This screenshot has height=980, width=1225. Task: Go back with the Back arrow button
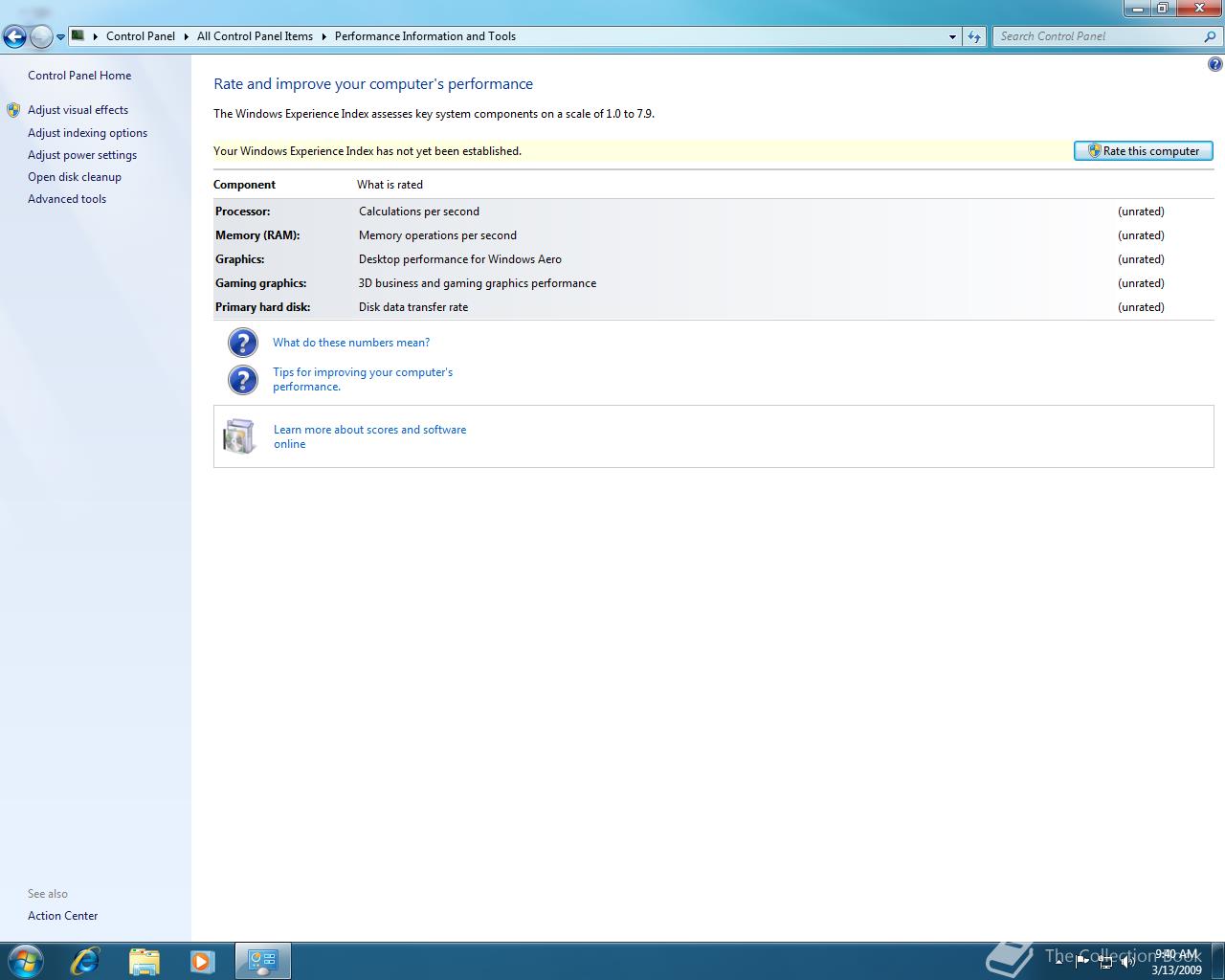14,37
